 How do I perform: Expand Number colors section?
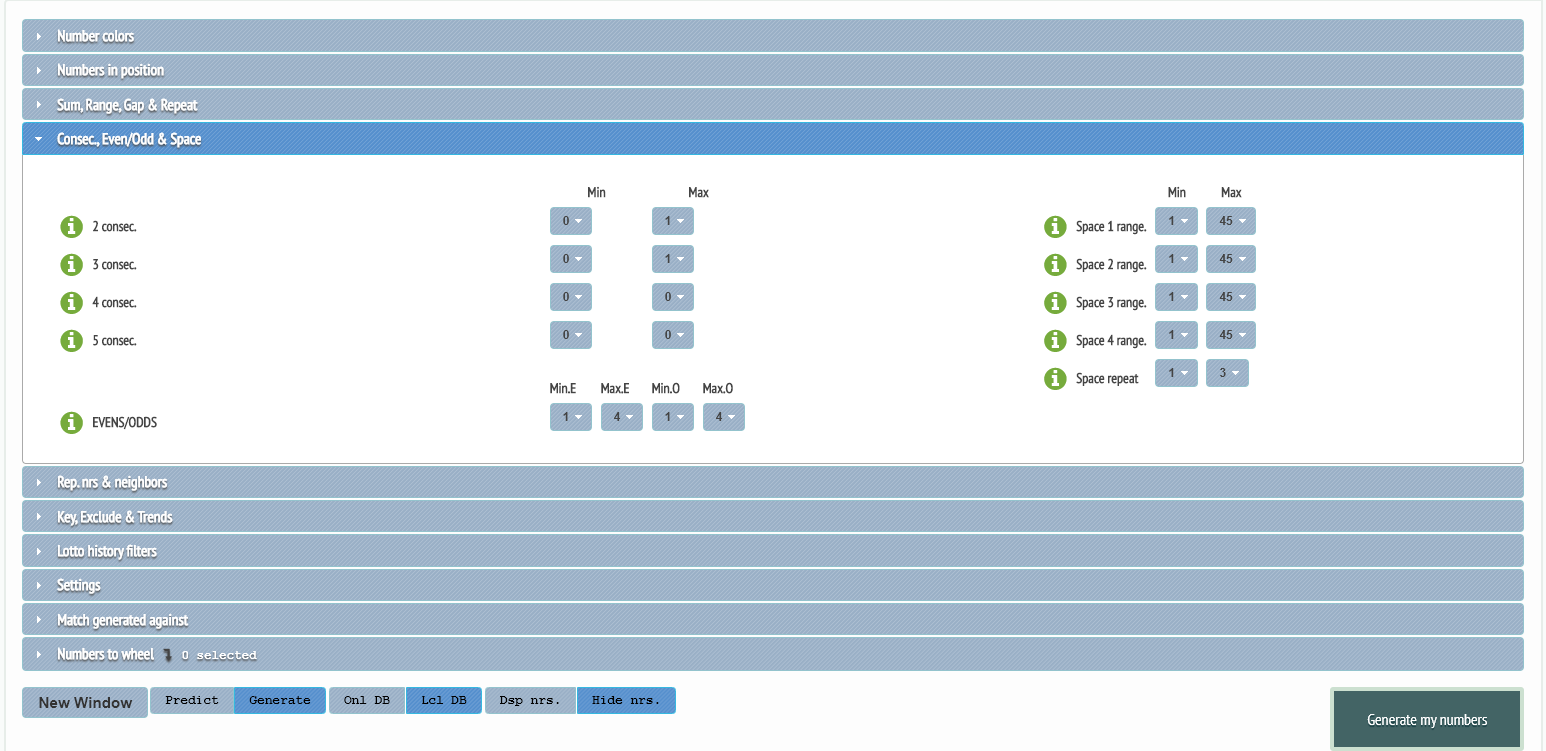pyautogui.click(x=773, y=36)
